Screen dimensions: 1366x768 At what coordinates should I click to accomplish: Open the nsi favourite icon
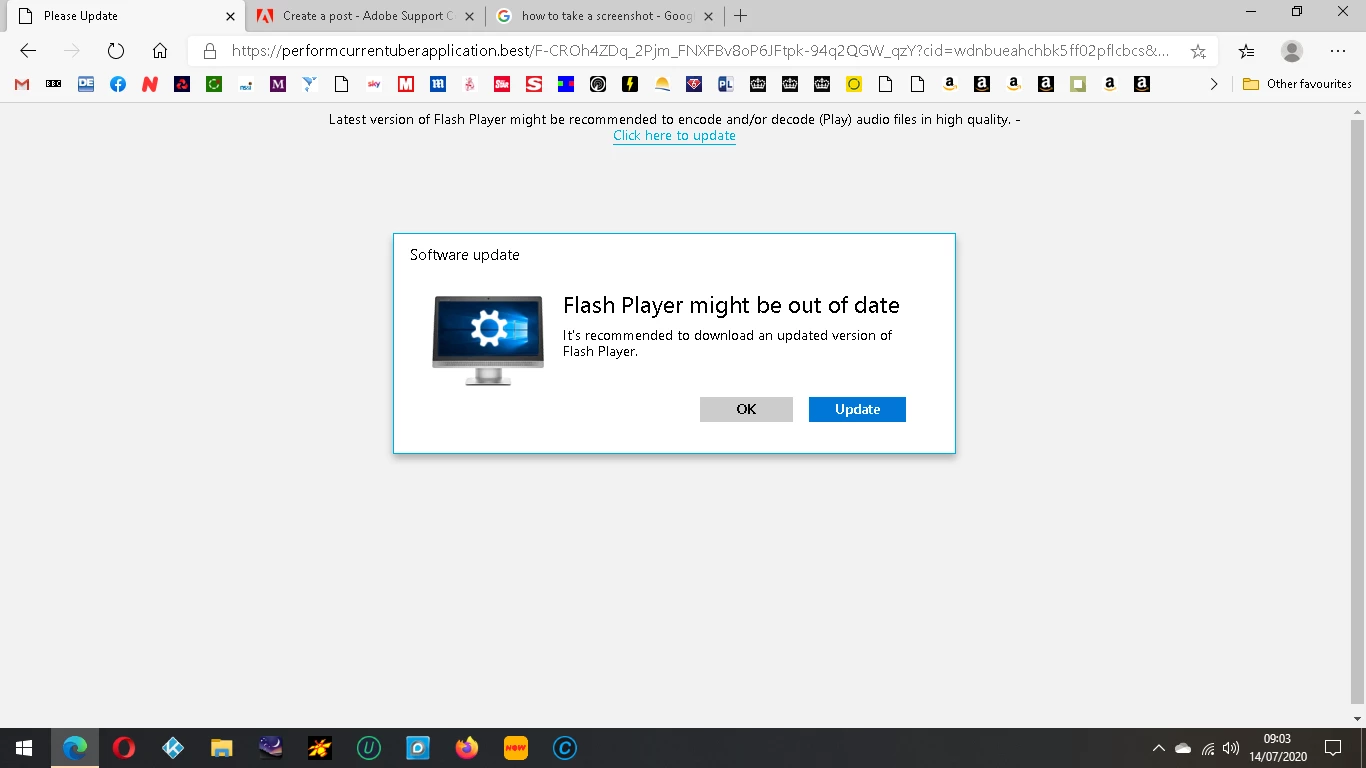click(x=246, y=85)
